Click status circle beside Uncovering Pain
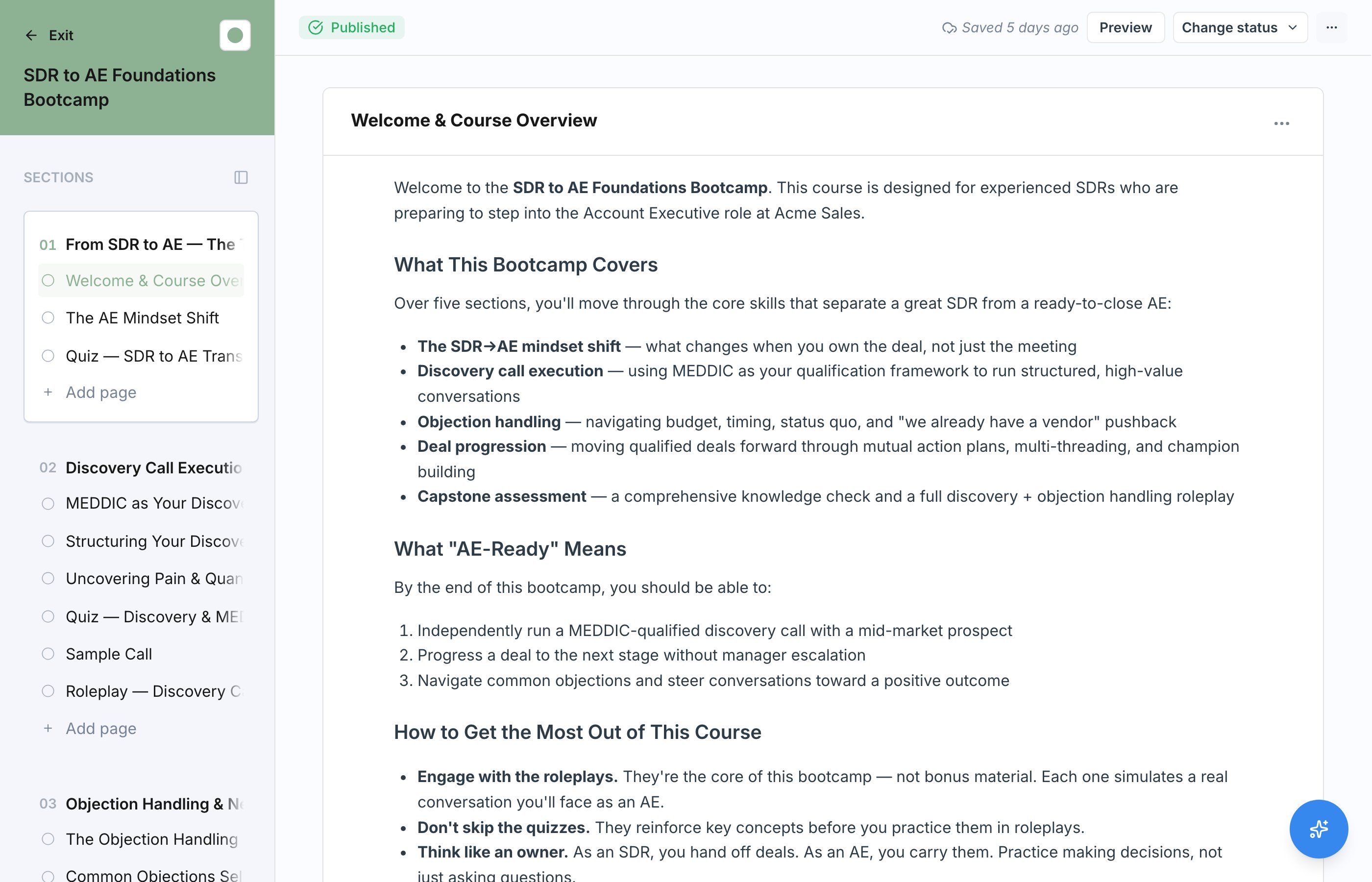This screenshot has height=882, width=1372. pyautogui.click(x=48, y=579)
